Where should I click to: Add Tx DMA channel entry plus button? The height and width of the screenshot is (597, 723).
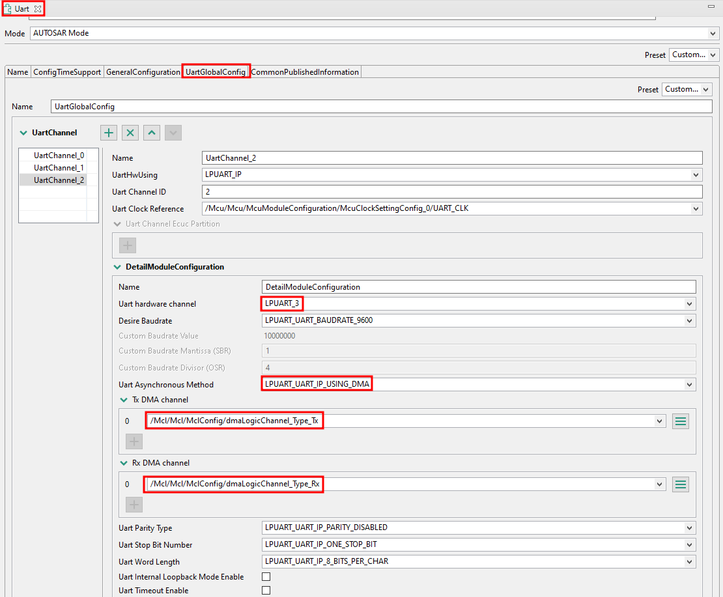click(134, 441)
